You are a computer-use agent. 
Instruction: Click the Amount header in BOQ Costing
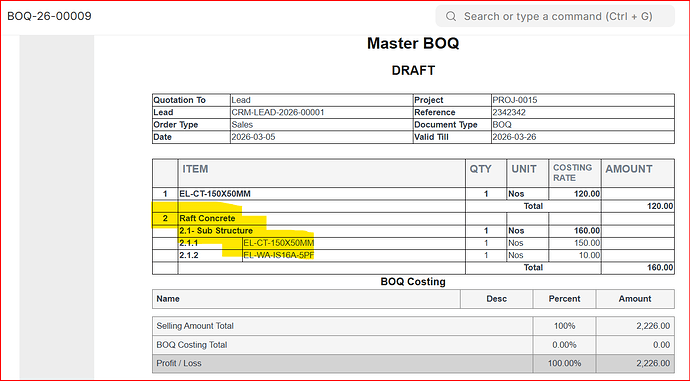(x=635, y=299)
